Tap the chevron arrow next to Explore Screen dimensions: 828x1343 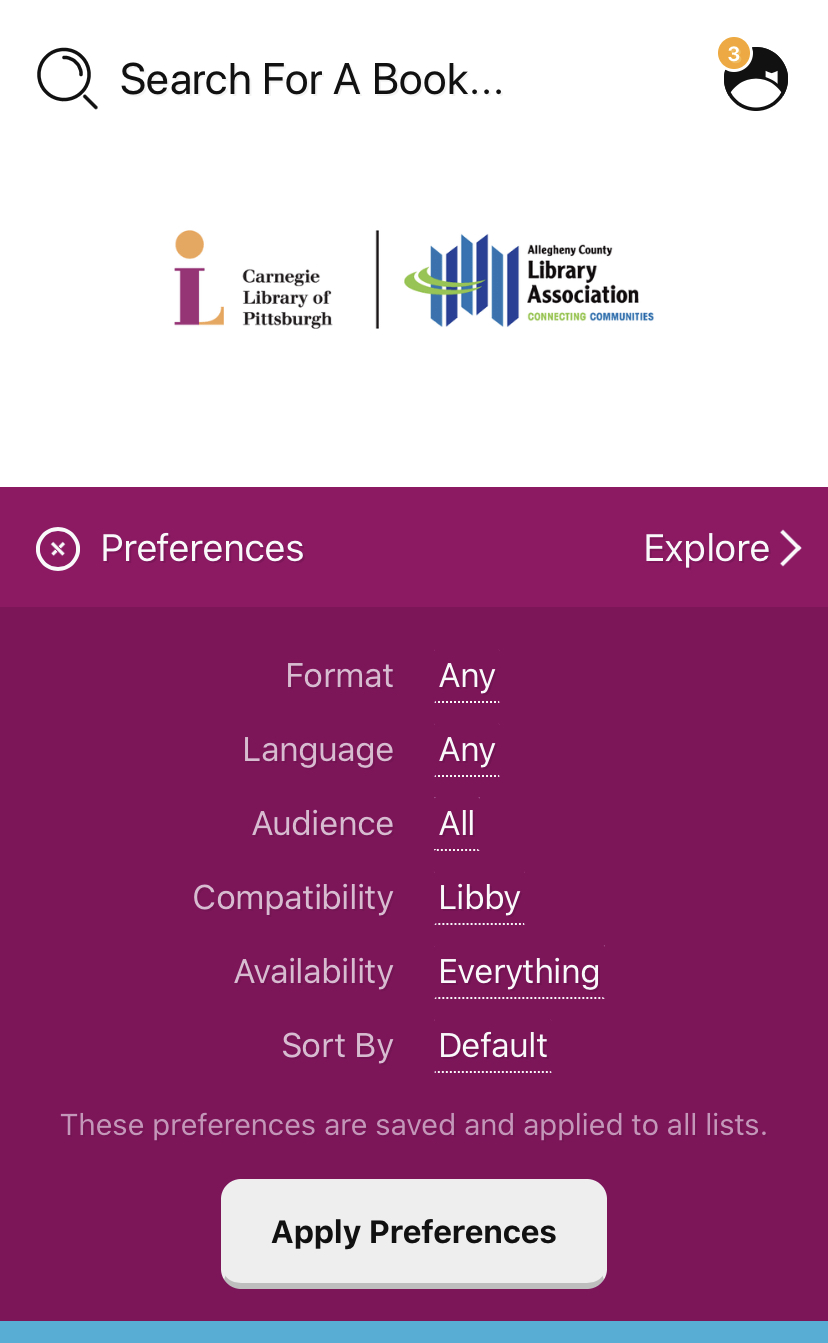point(791,548)
